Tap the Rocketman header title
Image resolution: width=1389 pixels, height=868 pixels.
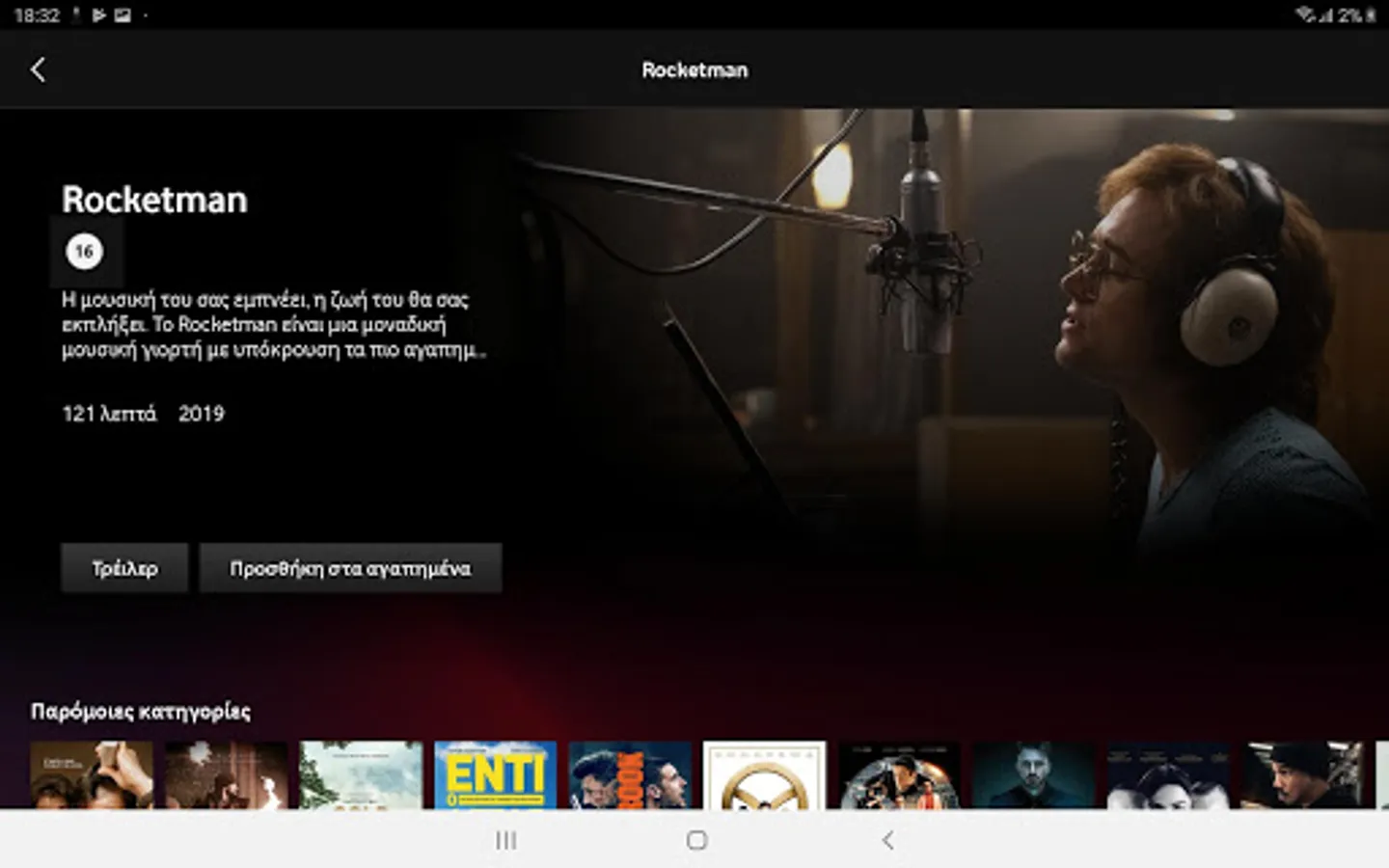(x=694, y=69)
